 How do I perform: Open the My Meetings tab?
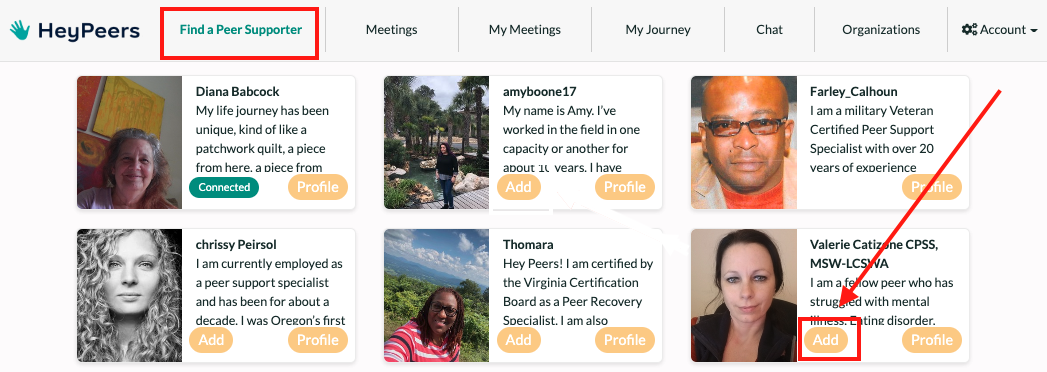(x=525, y=30)
